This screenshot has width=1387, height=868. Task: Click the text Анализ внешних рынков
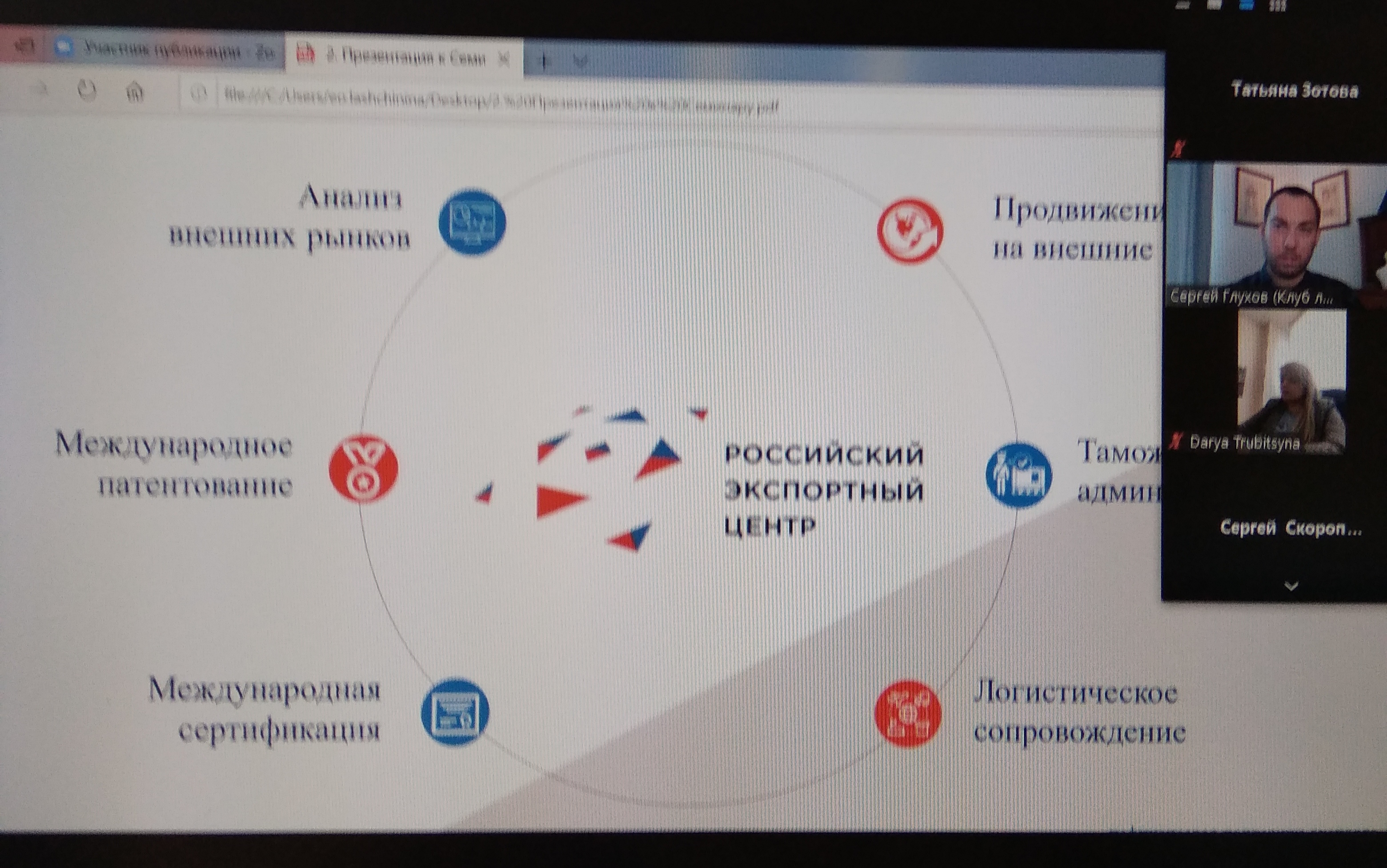point(290,218)
